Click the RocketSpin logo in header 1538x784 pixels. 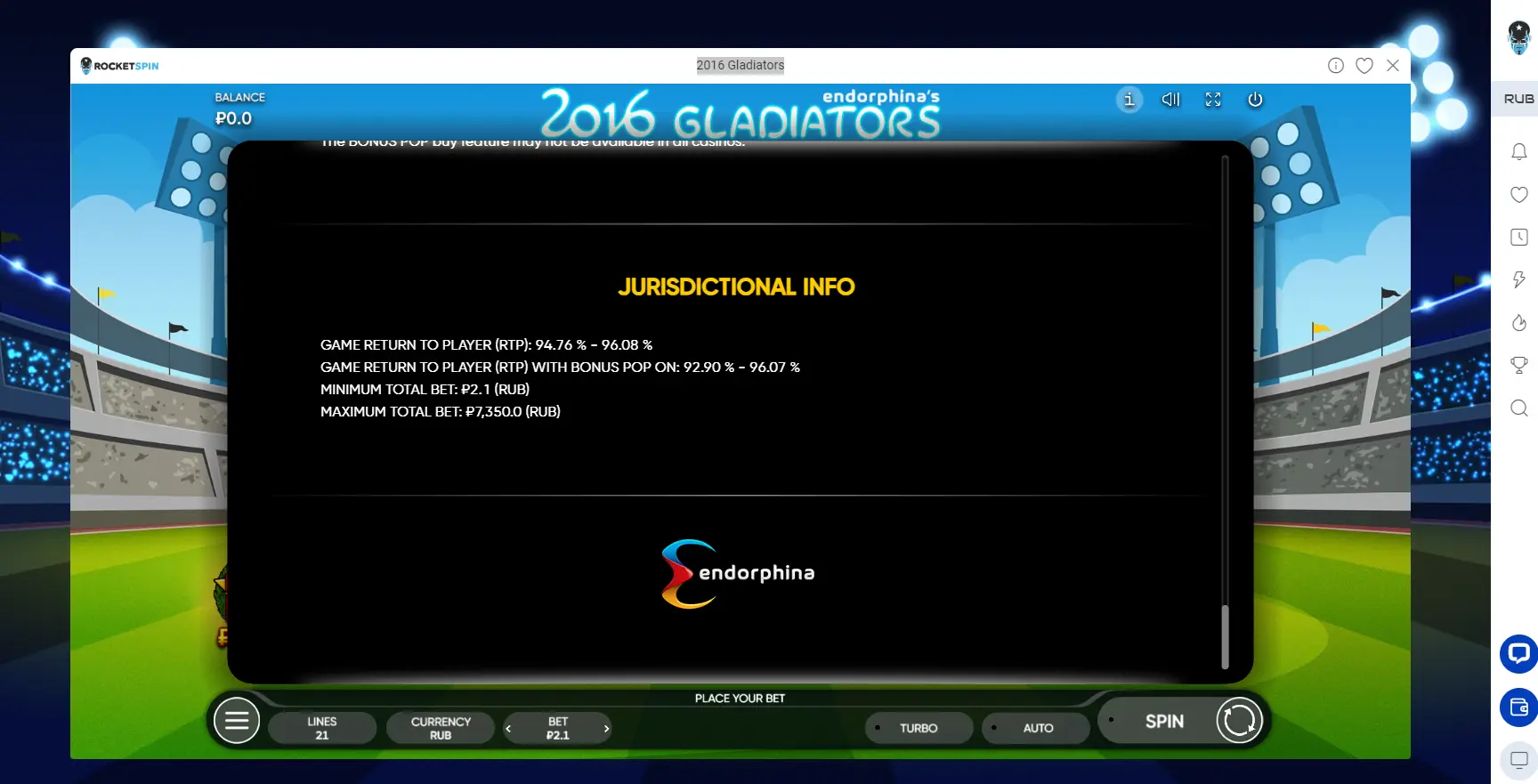click(x=119, y=66)
